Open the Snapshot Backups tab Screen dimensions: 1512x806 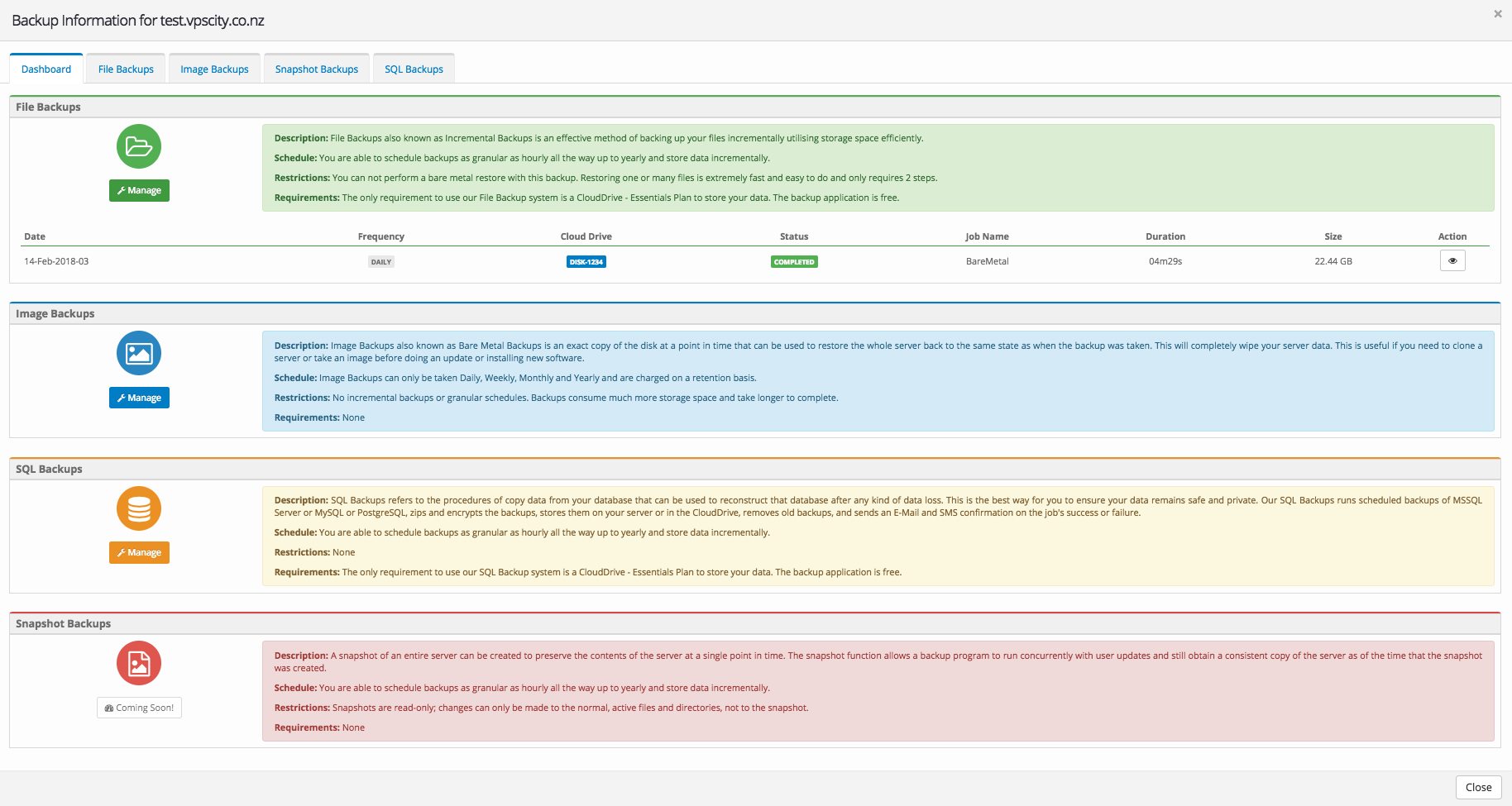[x=317, y=69]
